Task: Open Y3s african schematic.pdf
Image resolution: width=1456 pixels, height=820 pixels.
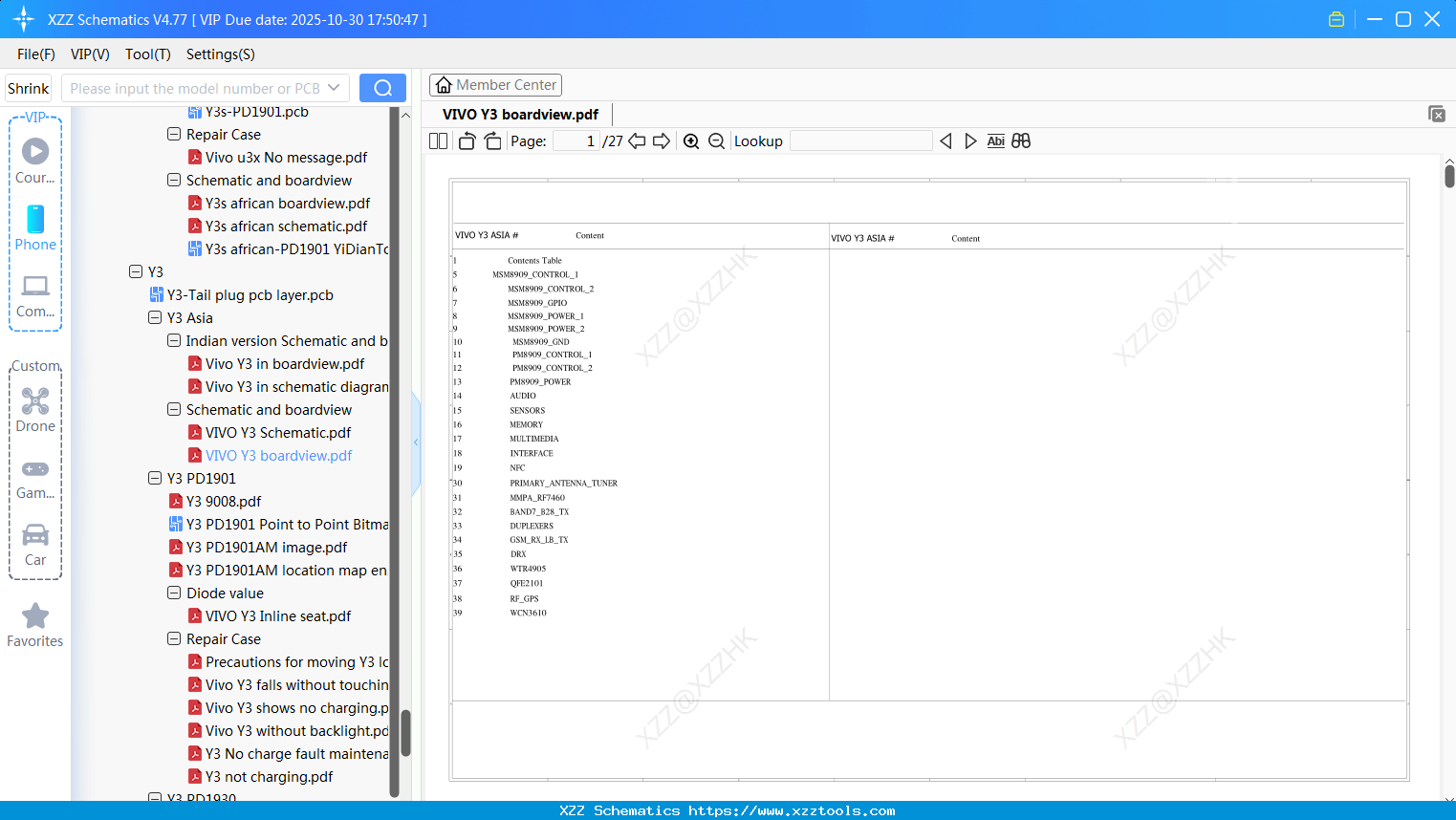Action: pos(286,226)
